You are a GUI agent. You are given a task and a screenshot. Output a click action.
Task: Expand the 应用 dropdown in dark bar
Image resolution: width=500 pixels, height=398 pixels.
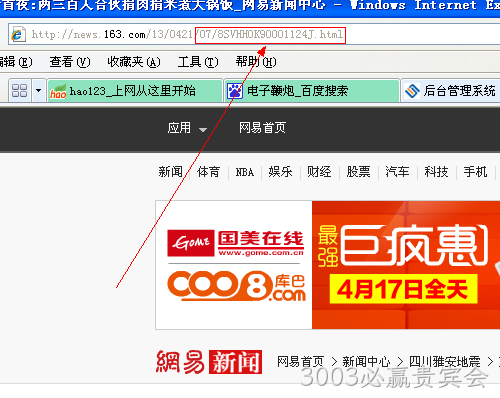click(x=187, y=128)
